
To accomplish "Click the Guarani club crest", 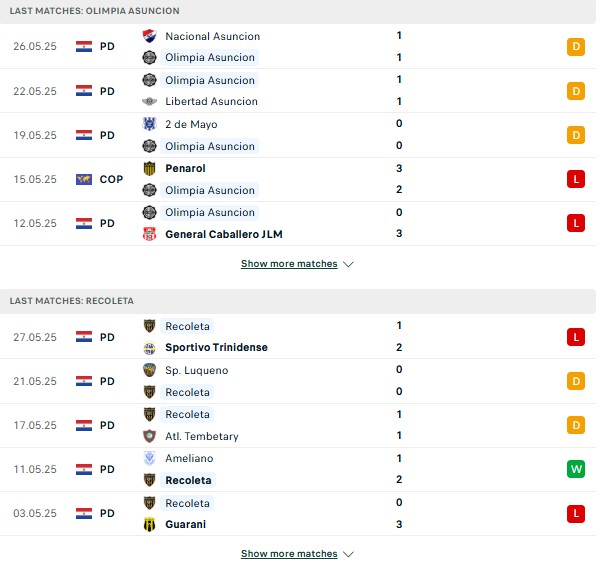I will pyautogui.click(x=149, y=525).
